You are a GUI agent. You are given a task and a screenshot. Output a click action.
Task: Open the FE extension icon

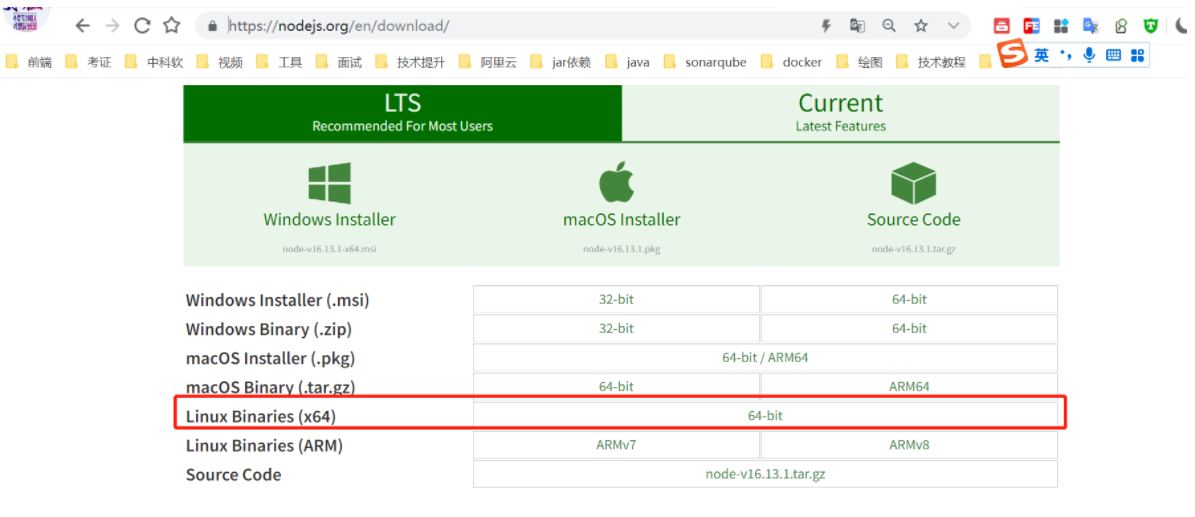[1032, 26]
